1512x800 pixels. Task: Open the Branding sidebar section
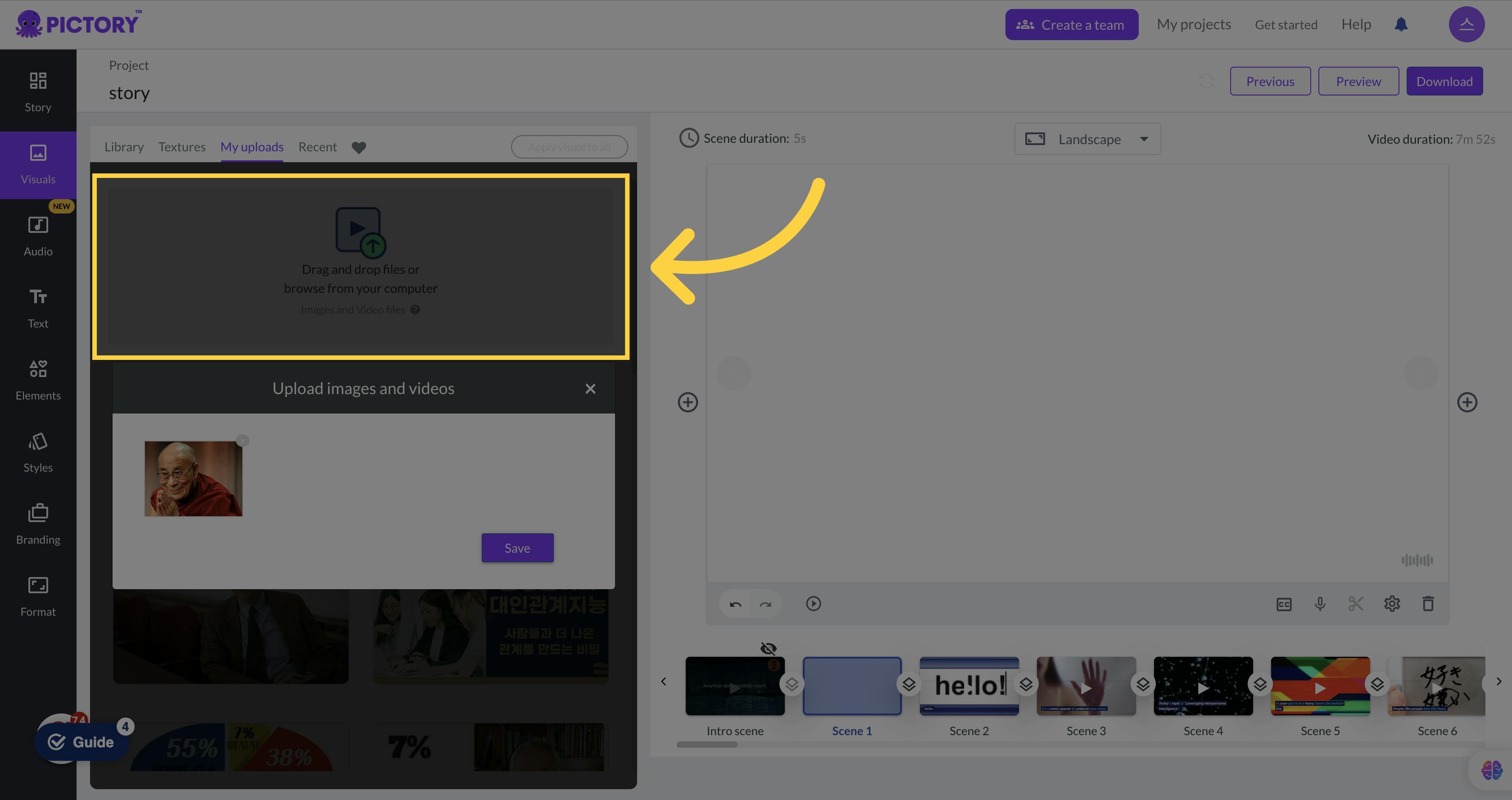(38, 524)
